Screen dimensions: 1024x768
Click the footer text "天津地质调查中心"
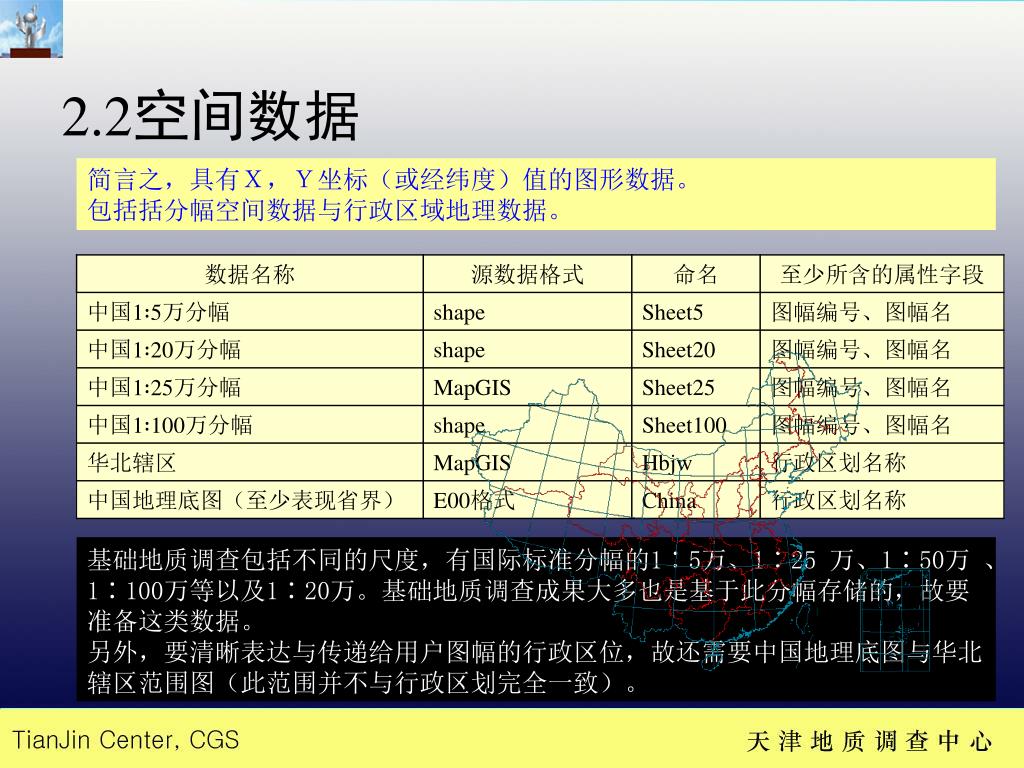pyautogui.click(x=869, y=741)
